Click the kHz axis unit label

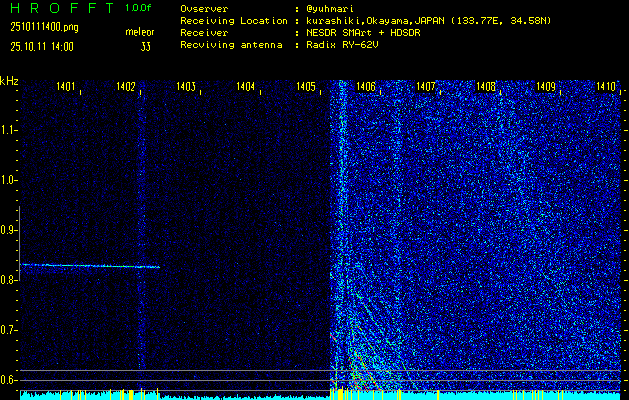9,81
